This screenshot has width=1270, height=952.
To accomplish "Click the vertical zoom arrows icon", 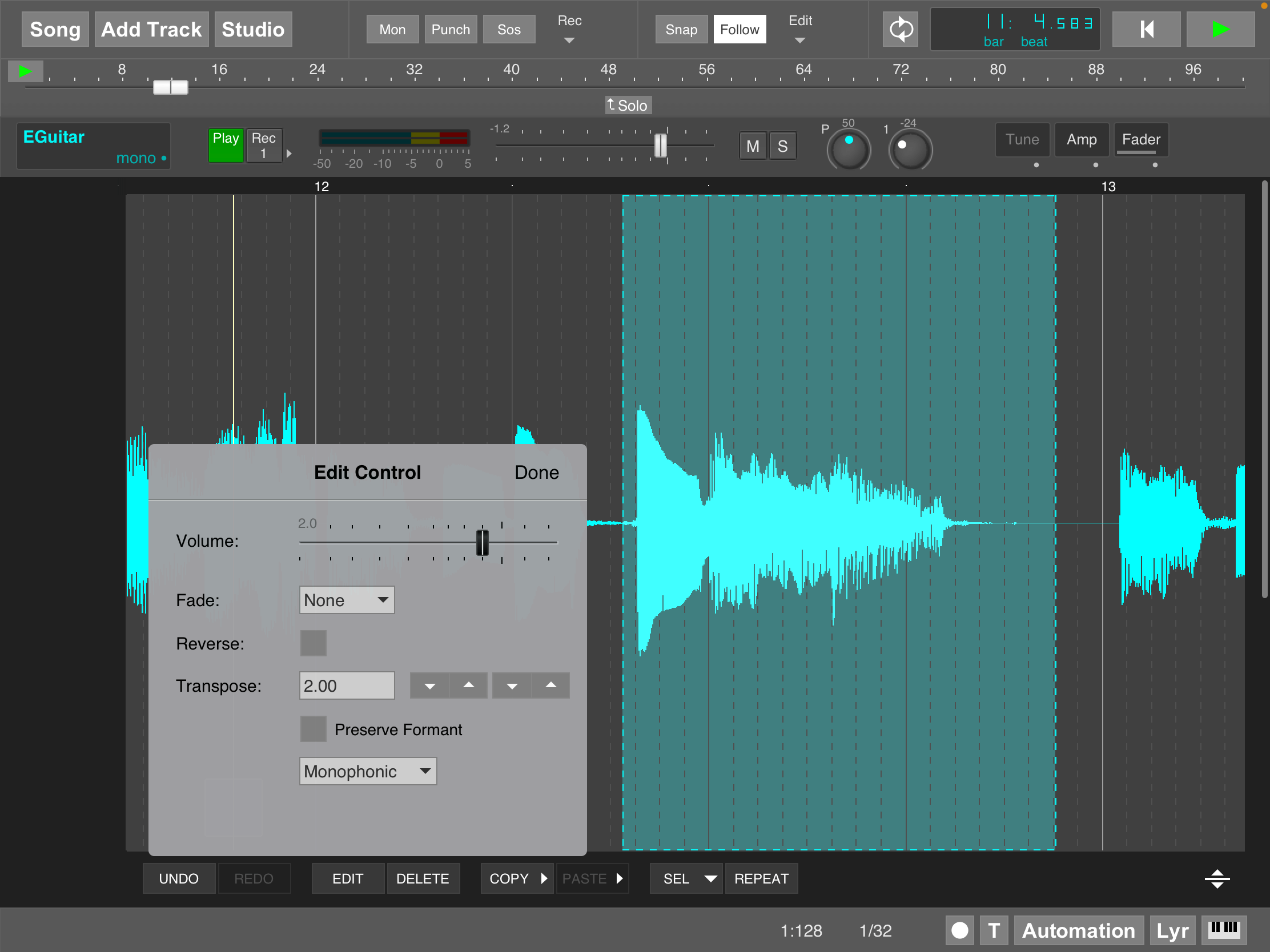I will click(1216, 878).
